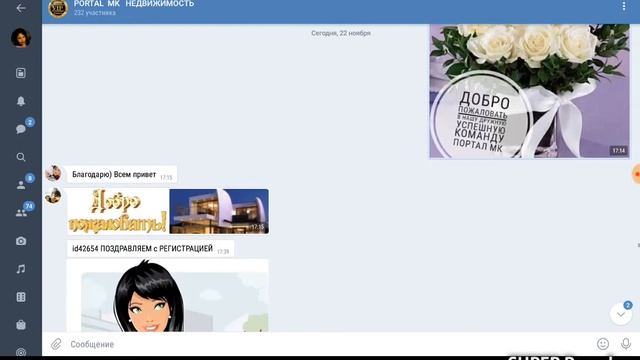Open the video film icon in sidebar
Viewport: 640px width, 360px height.
[x=21, y=297]
